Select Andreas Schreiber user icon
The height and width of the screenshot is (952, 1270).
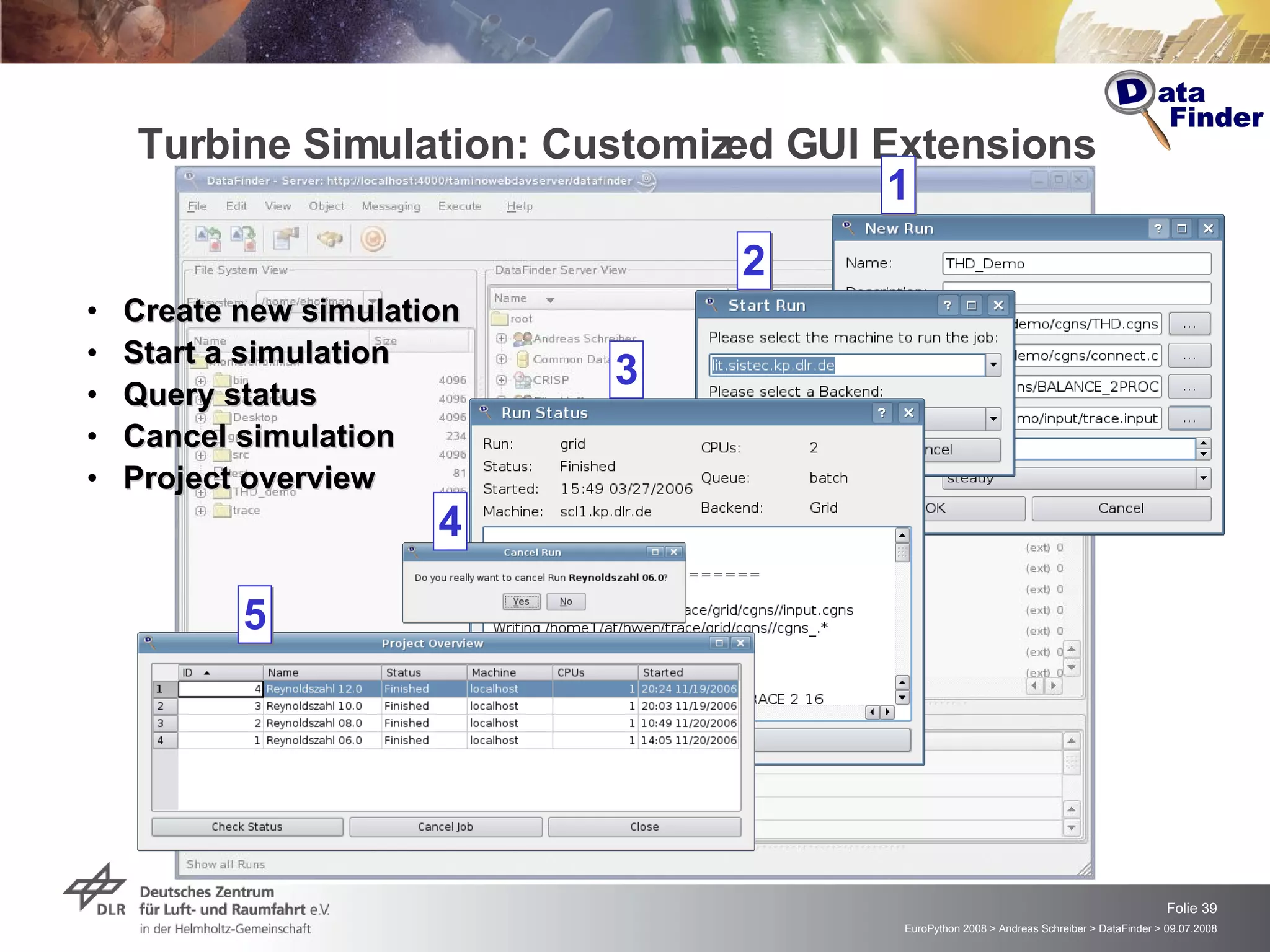click(x=523, y=338)
